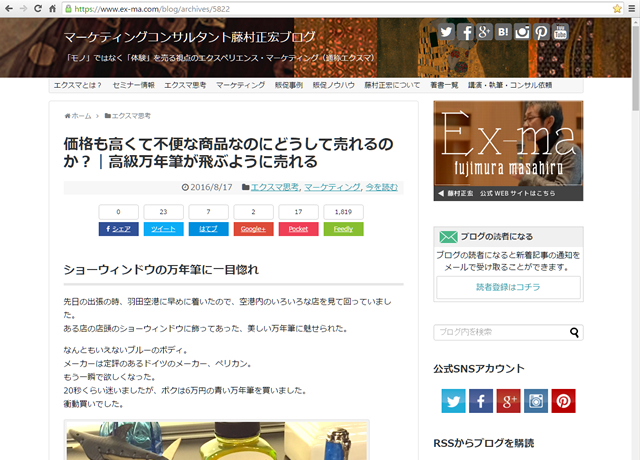Screen dimensions: 640x460
Task: Click the header Hatena B! icon
Action: coord(503,33)
